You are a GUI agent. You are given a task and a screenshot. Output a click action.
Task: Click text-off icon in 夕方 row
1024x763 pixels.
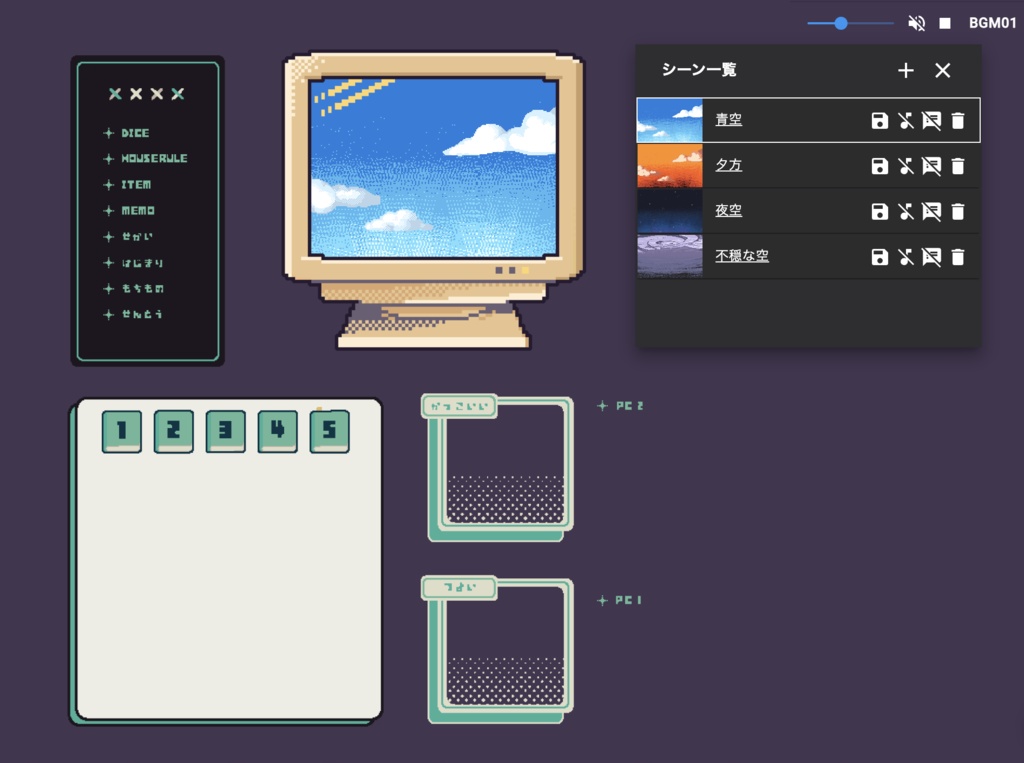click(932, 166)
